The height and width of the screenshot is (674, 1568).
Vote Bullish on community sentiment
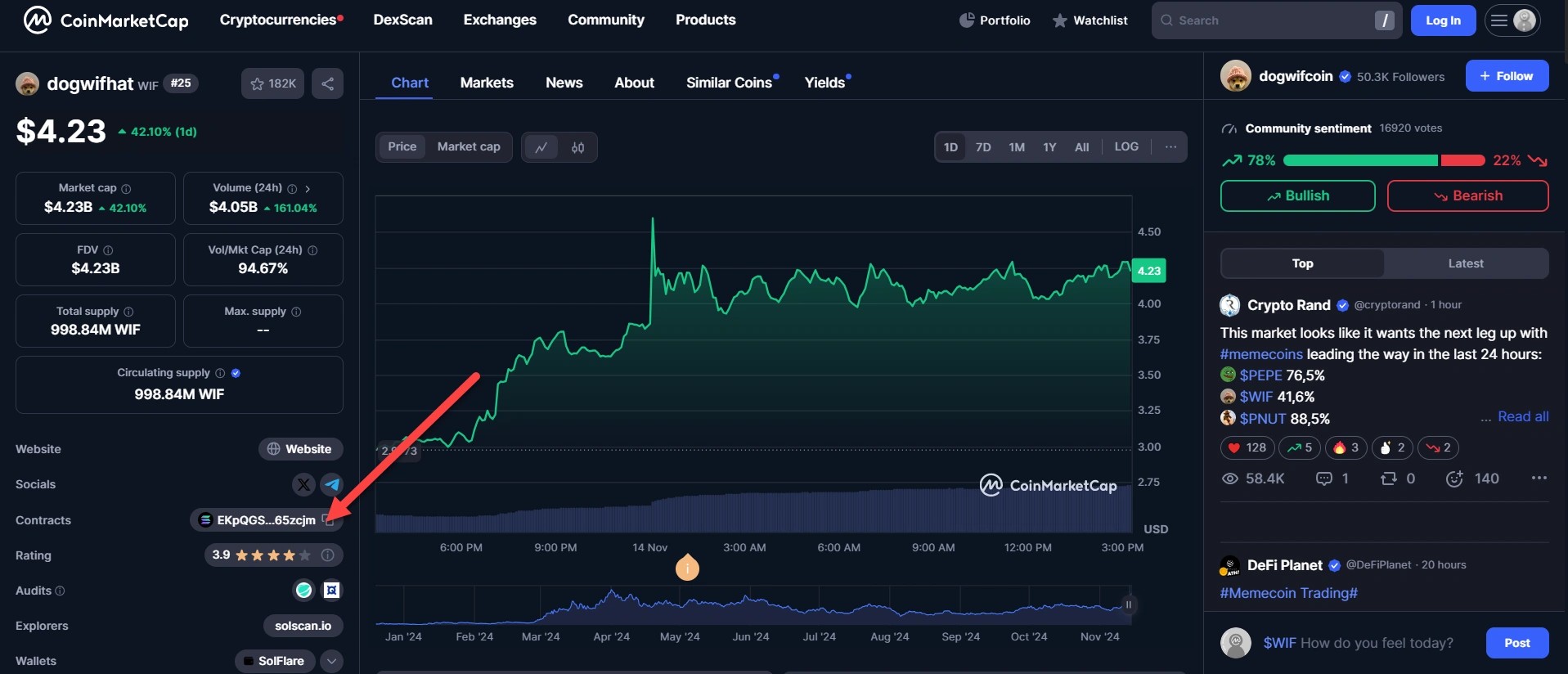1297,195
